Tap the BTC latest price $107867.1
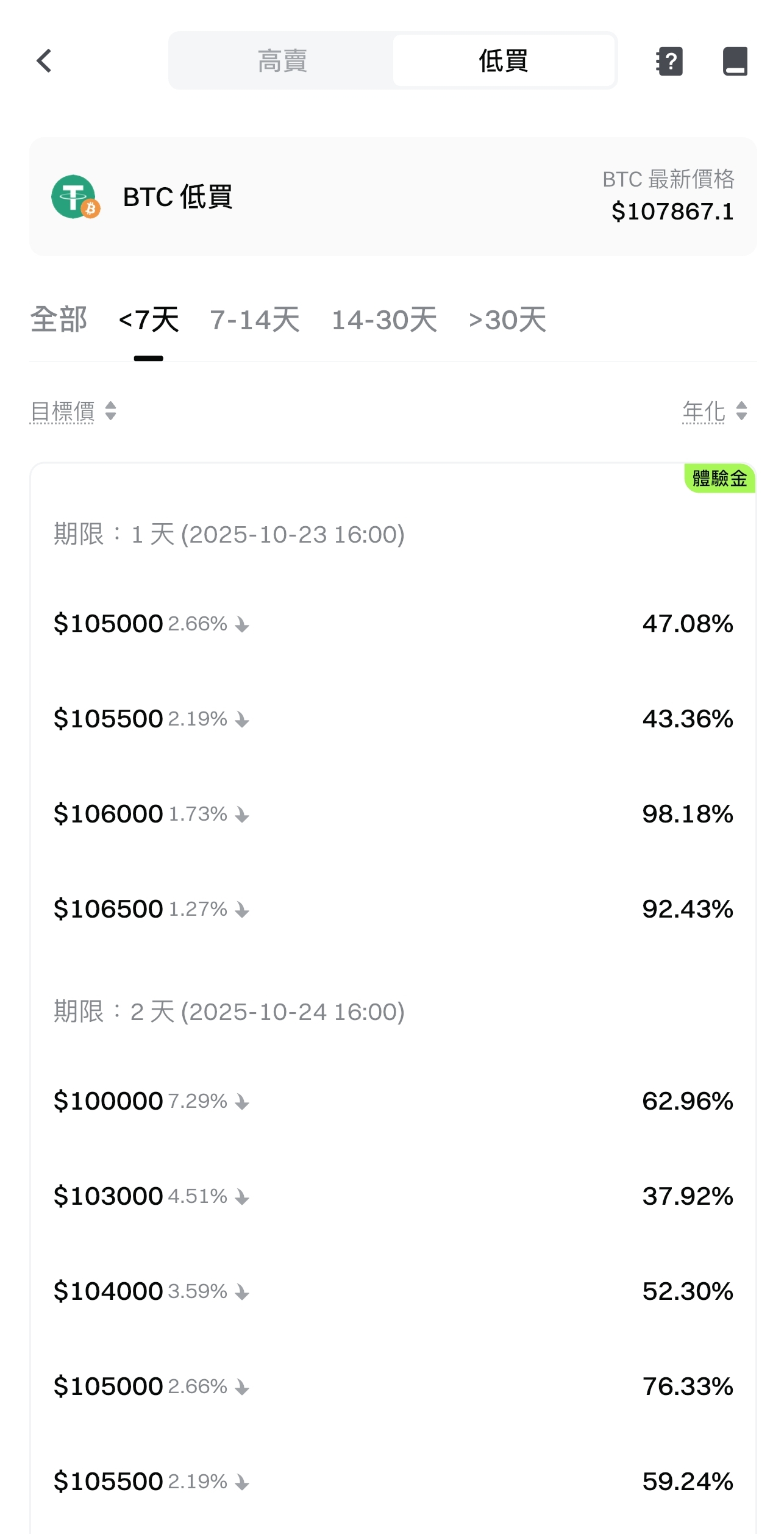 [x=672, y=212]
